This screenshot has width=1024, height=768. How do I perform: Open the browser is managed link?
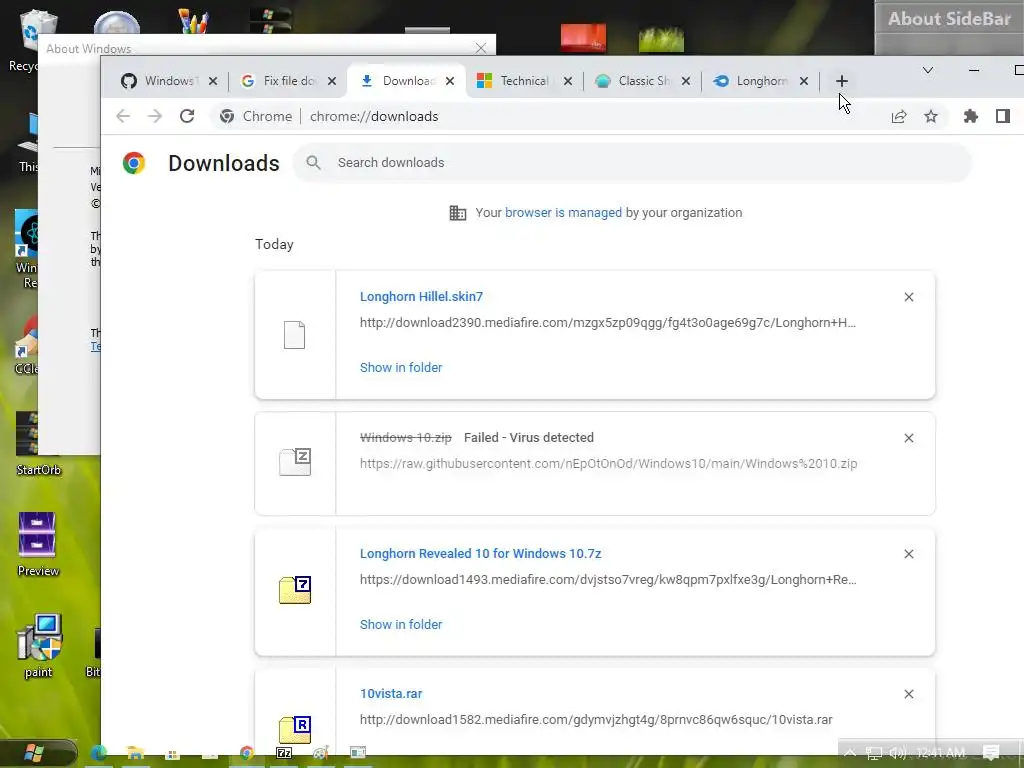coord(563,213)
